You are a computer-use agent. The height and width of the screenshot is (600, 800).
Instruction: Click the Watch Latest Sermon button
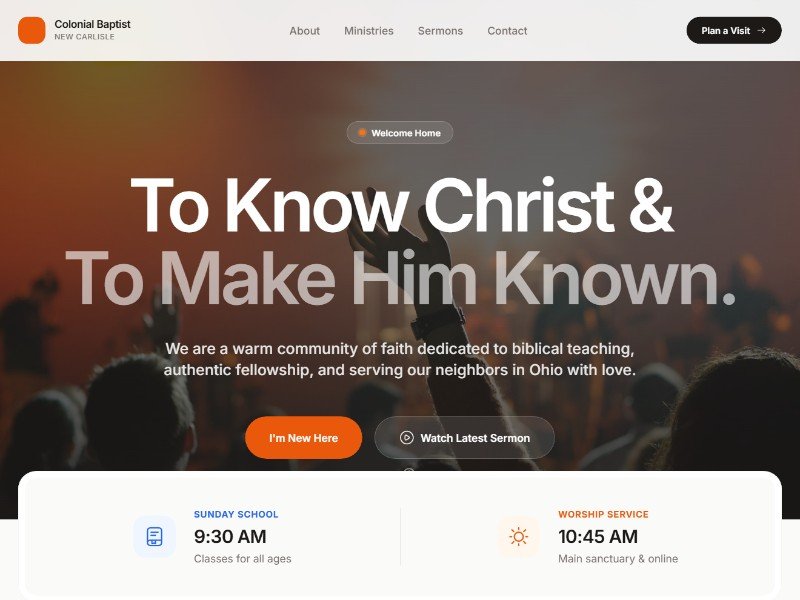pyautogui.click(x=464, y=438)
